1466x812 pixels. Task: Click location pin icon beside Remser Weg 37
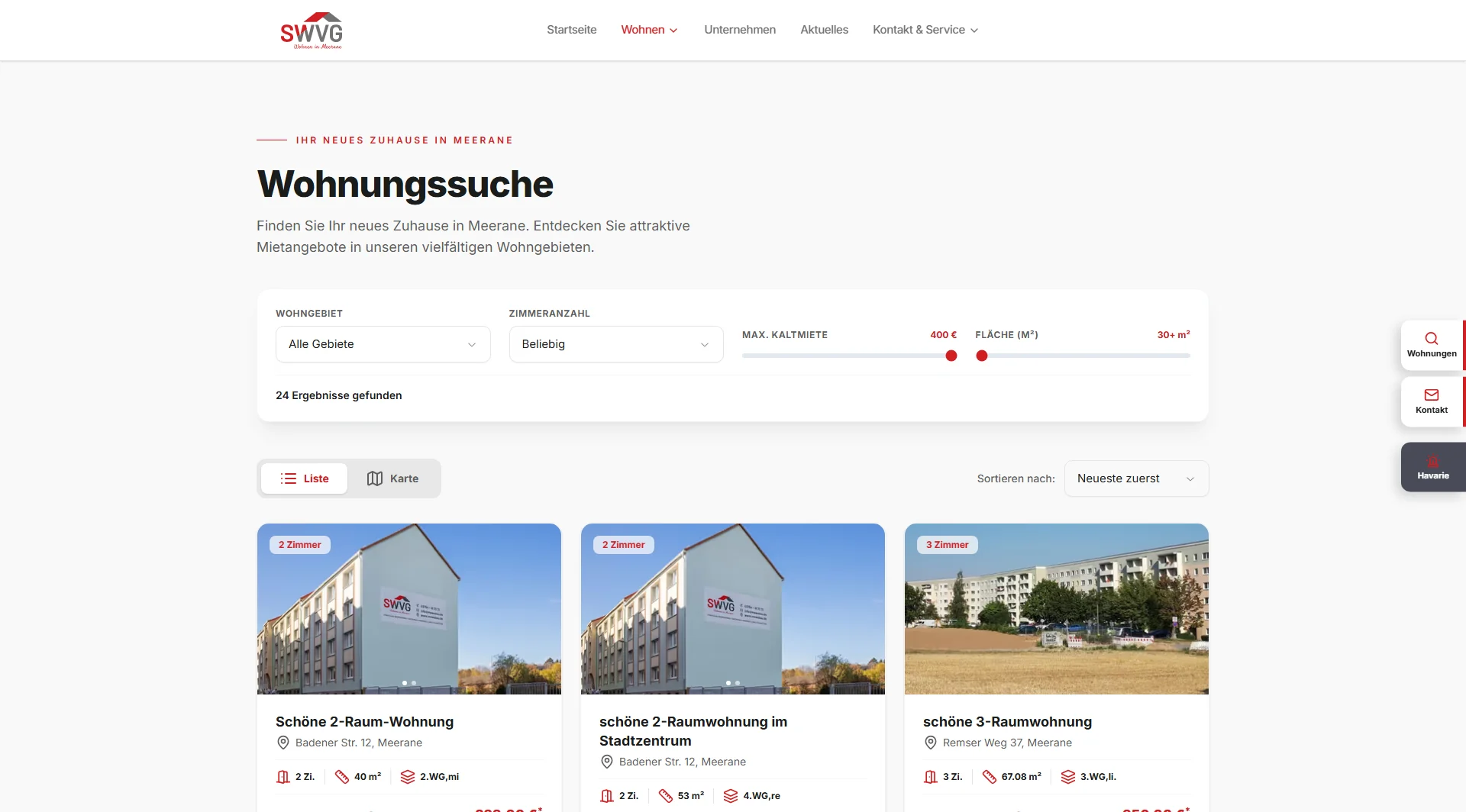[x=931, y=743]
